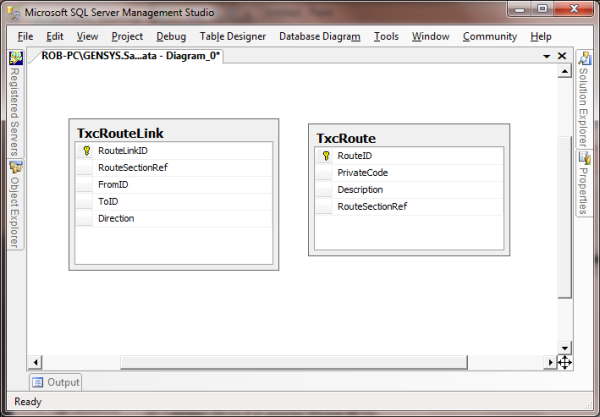The image size is (600, 417).
Task: Minimize the Management Studio window
Action: click(520, 9)
